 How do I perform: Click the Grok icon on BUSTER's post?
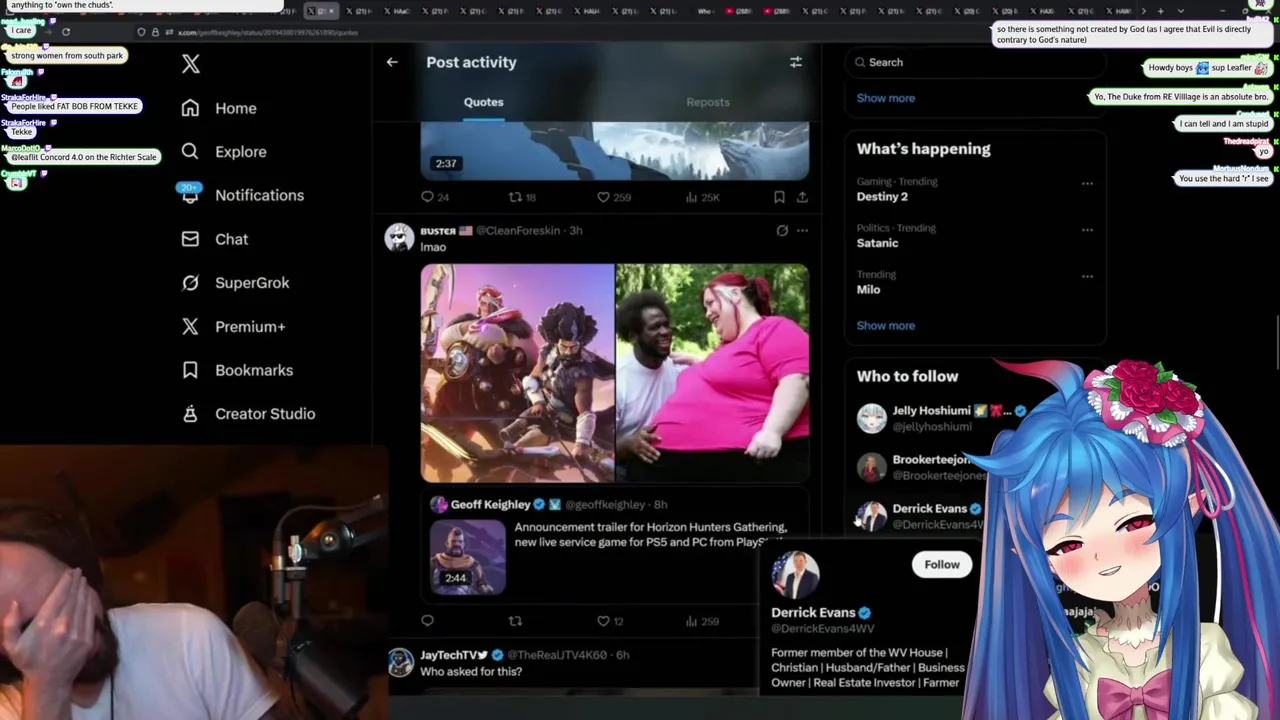tap(782, 230)
